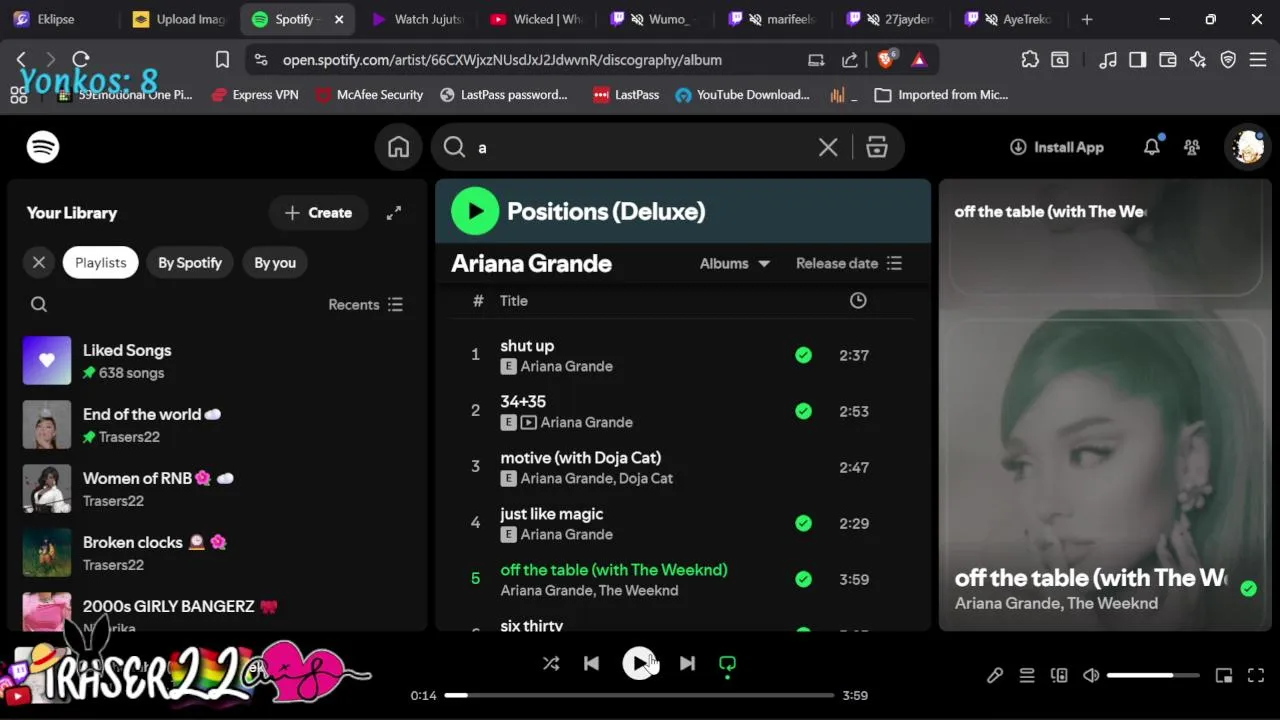
Task: Open browser hamburger menu
Action: (1258, 60)
